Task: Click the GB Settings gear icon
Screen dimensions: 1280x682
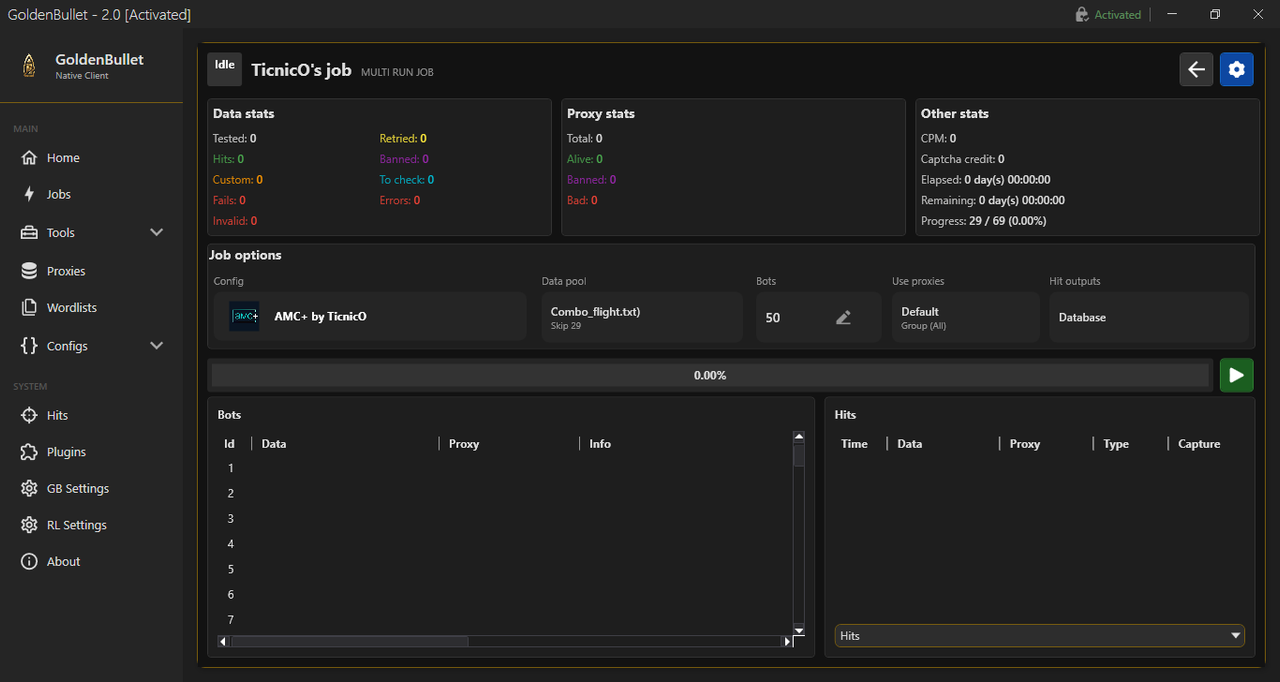Action: pos(29,489)
